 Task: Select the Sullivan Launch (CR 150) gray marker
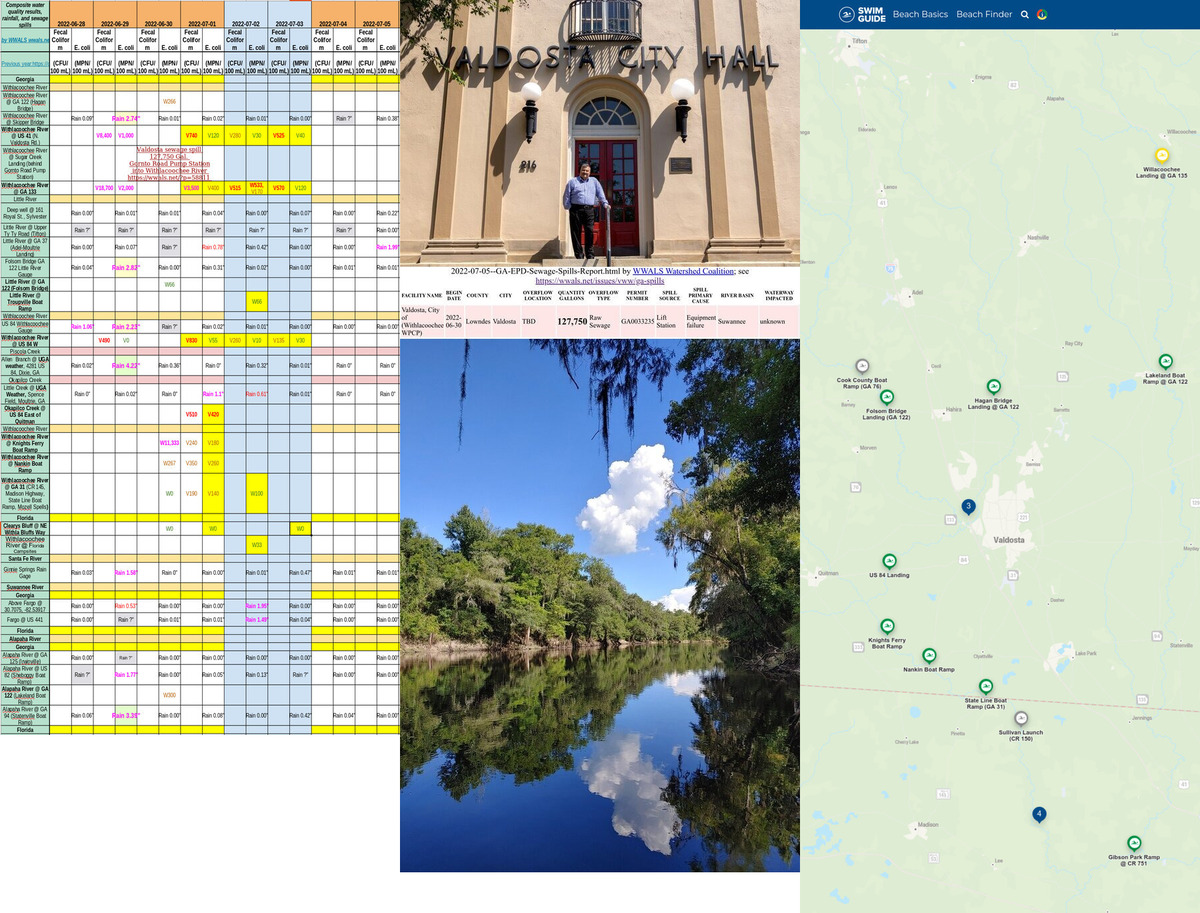[x=1021, y=718]
